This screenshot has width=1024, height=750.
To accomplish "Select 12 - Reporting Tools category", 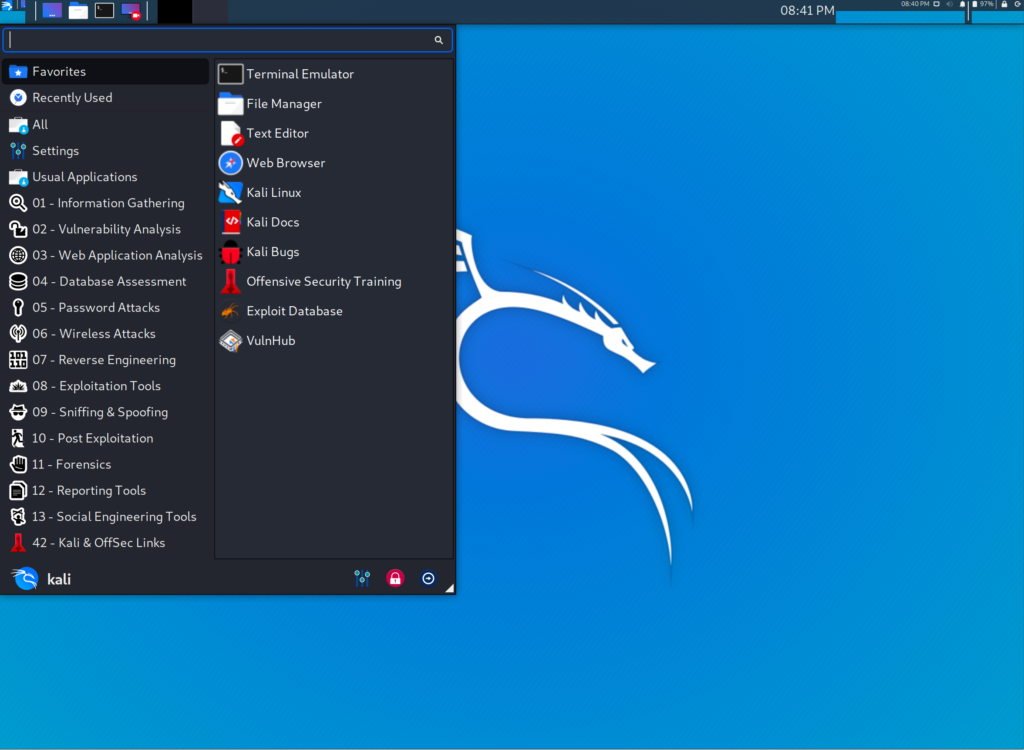I will (x=106, y=490).
